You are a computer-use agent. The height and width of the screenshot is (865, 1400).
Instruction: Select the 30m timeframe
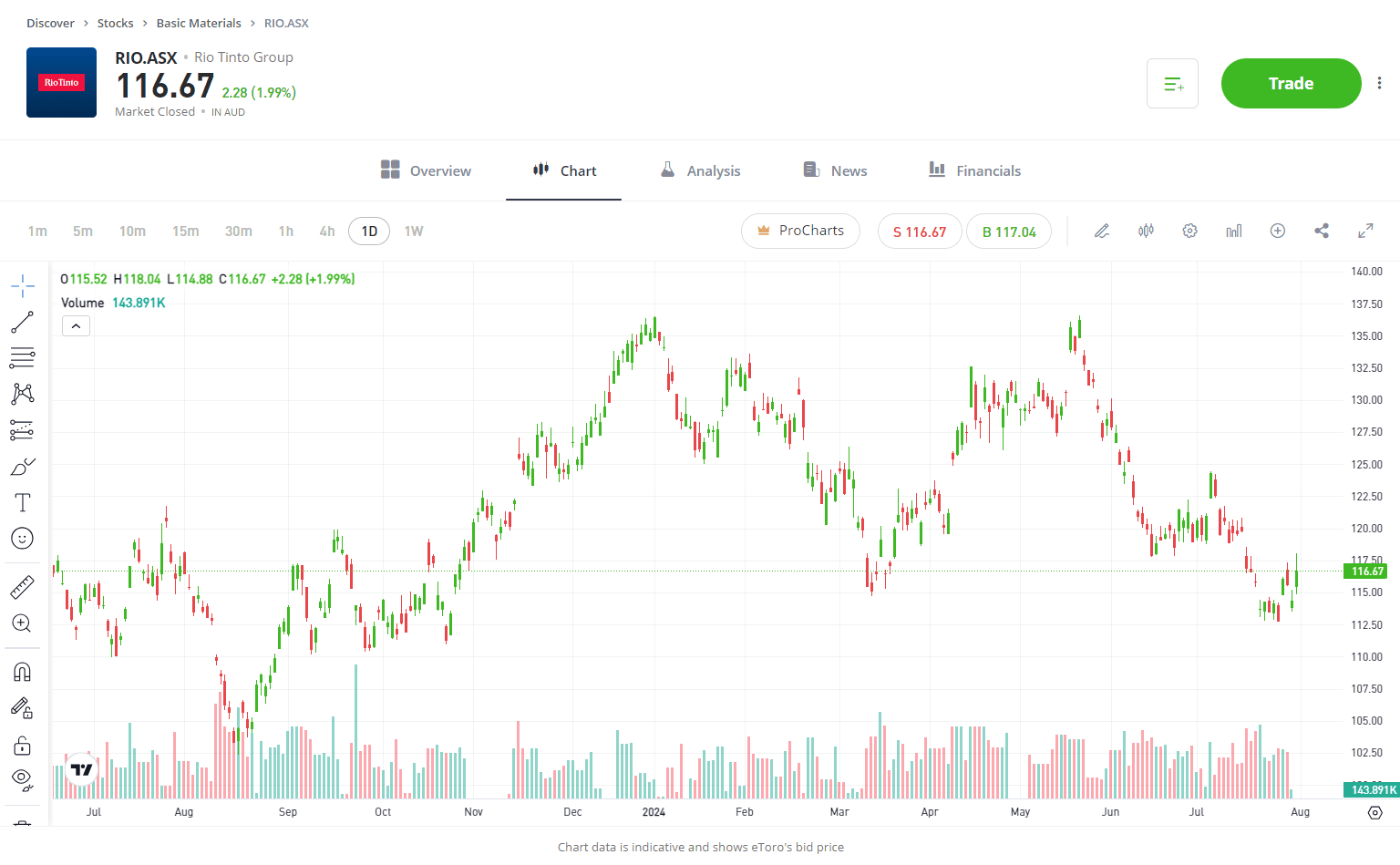coord(239,232)
